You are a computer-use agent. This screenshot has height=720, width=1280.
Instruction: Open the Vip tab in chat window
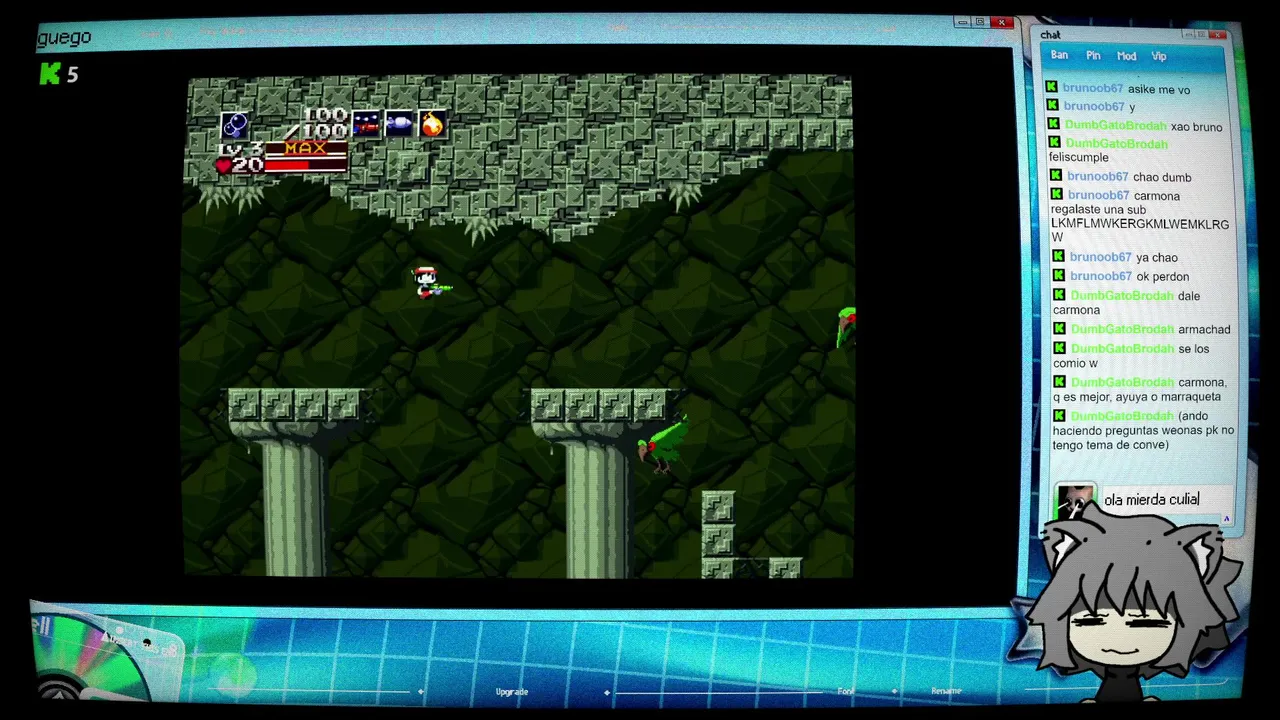click(x=1159, y=56)
